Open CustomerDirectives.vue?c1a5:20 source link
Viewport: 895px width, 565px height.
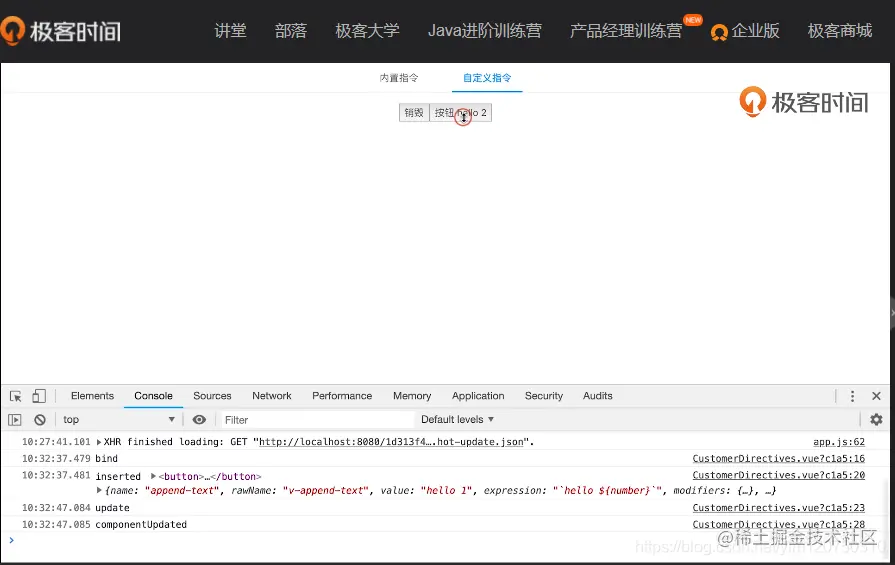tap(779, 475)
